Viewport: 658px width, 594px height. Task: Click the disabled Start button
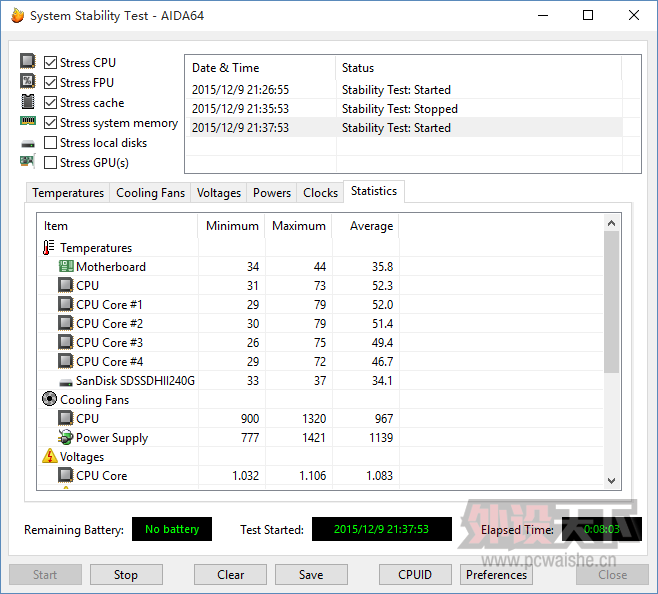point(45,574)
